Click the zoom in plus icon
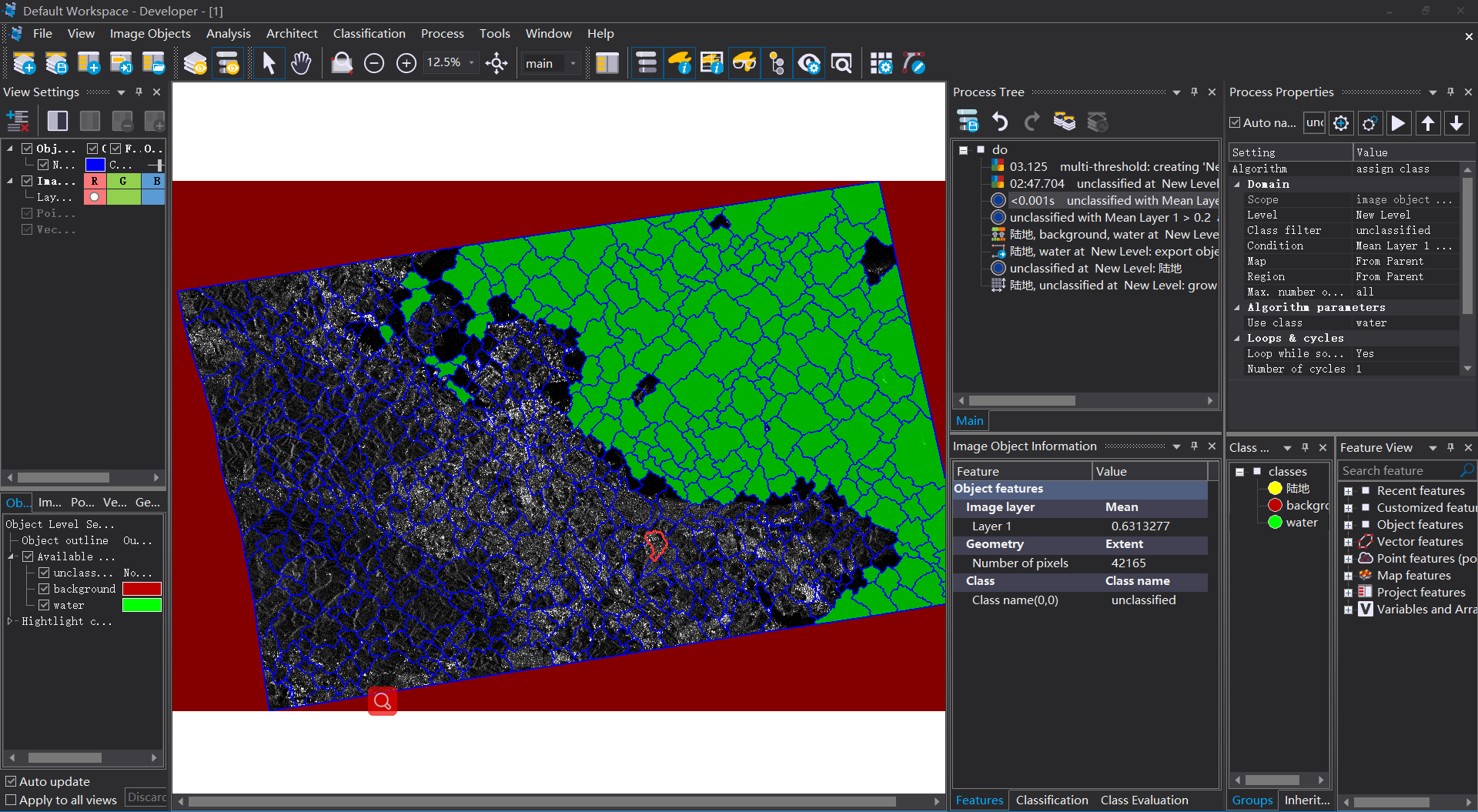Image resolution: width=1478 pixels, height=812 pixels. (406, 63)
